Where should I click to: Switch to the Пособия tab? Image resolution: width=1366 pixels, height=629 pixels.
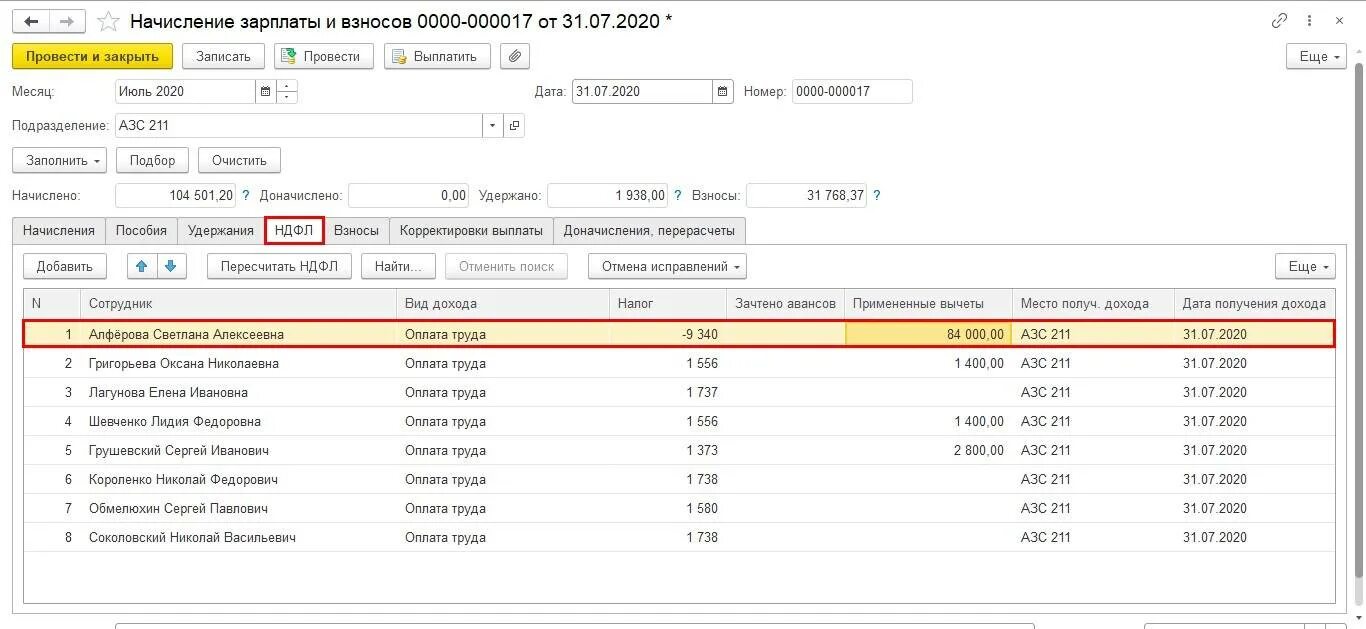tap(141, 230)
